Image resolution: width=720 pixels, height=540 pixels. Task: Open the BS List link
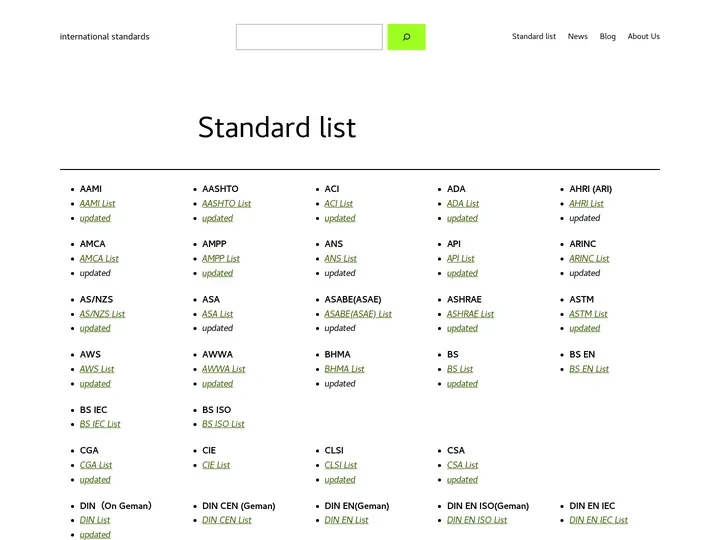(x=460, y=369)
